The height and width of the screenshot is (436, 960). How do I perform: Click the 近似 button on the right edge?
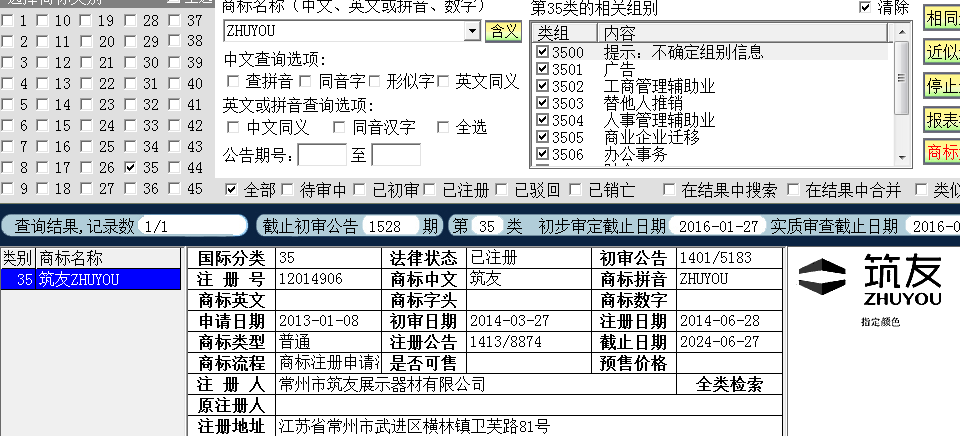tap(942, 52)
